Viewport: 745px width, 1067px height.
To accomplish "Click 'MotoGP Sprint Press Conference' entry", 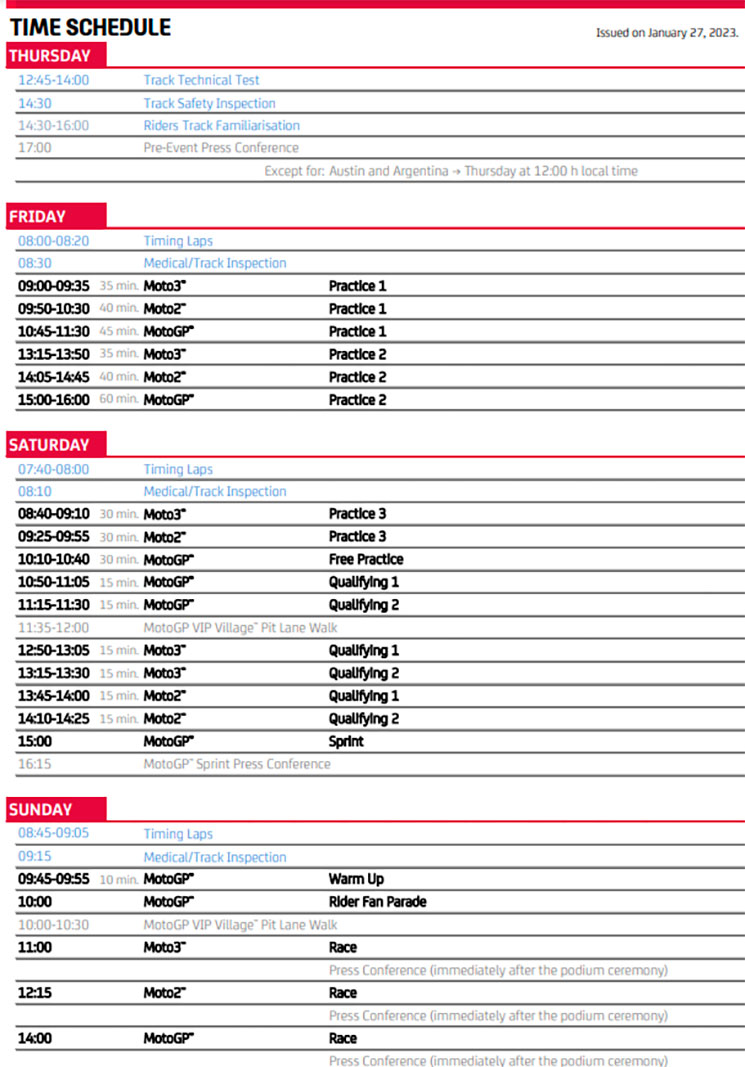I will coord(237,764).
